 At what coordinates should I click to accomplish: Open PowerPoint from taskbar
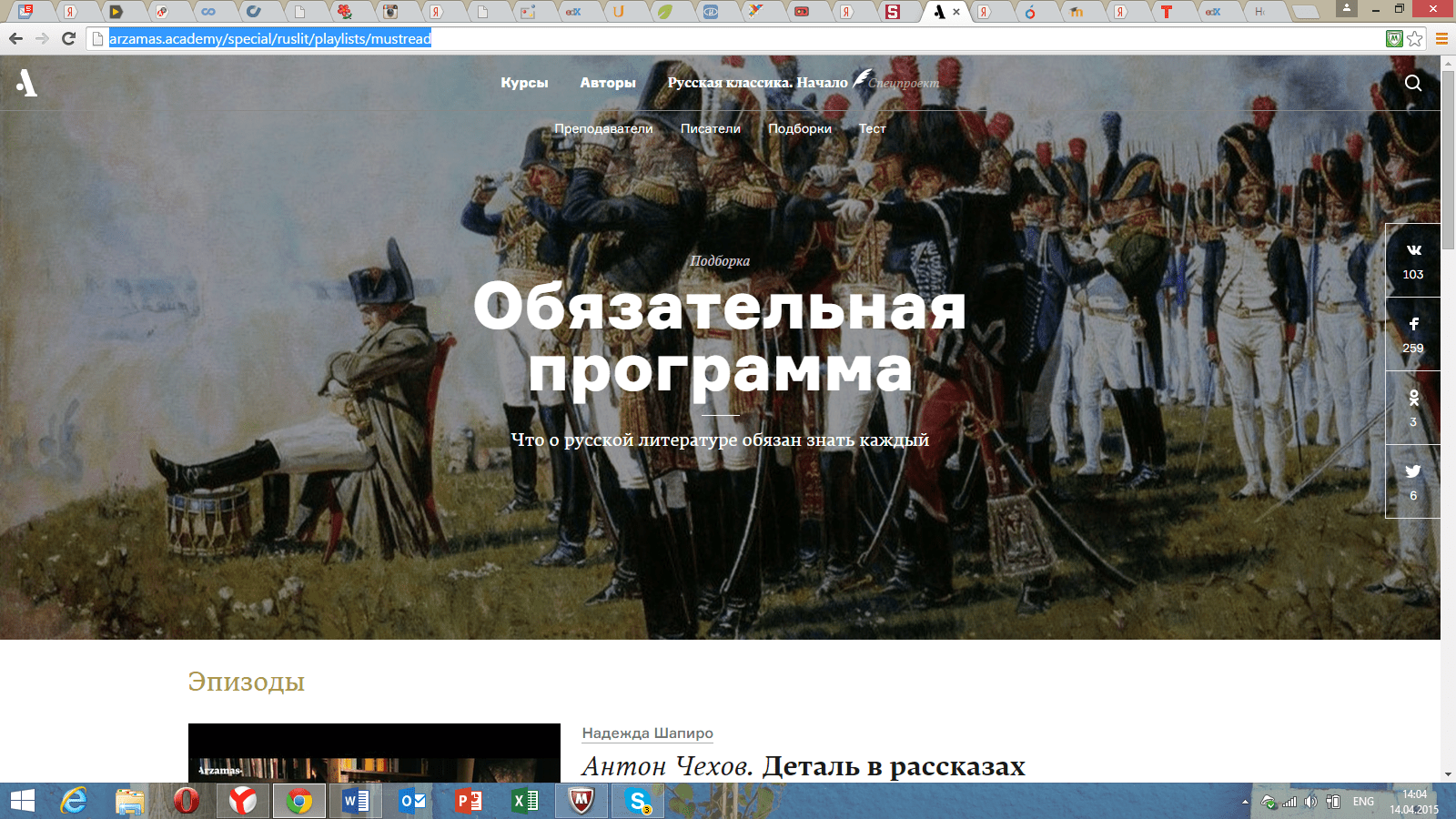tap(469, 801)
